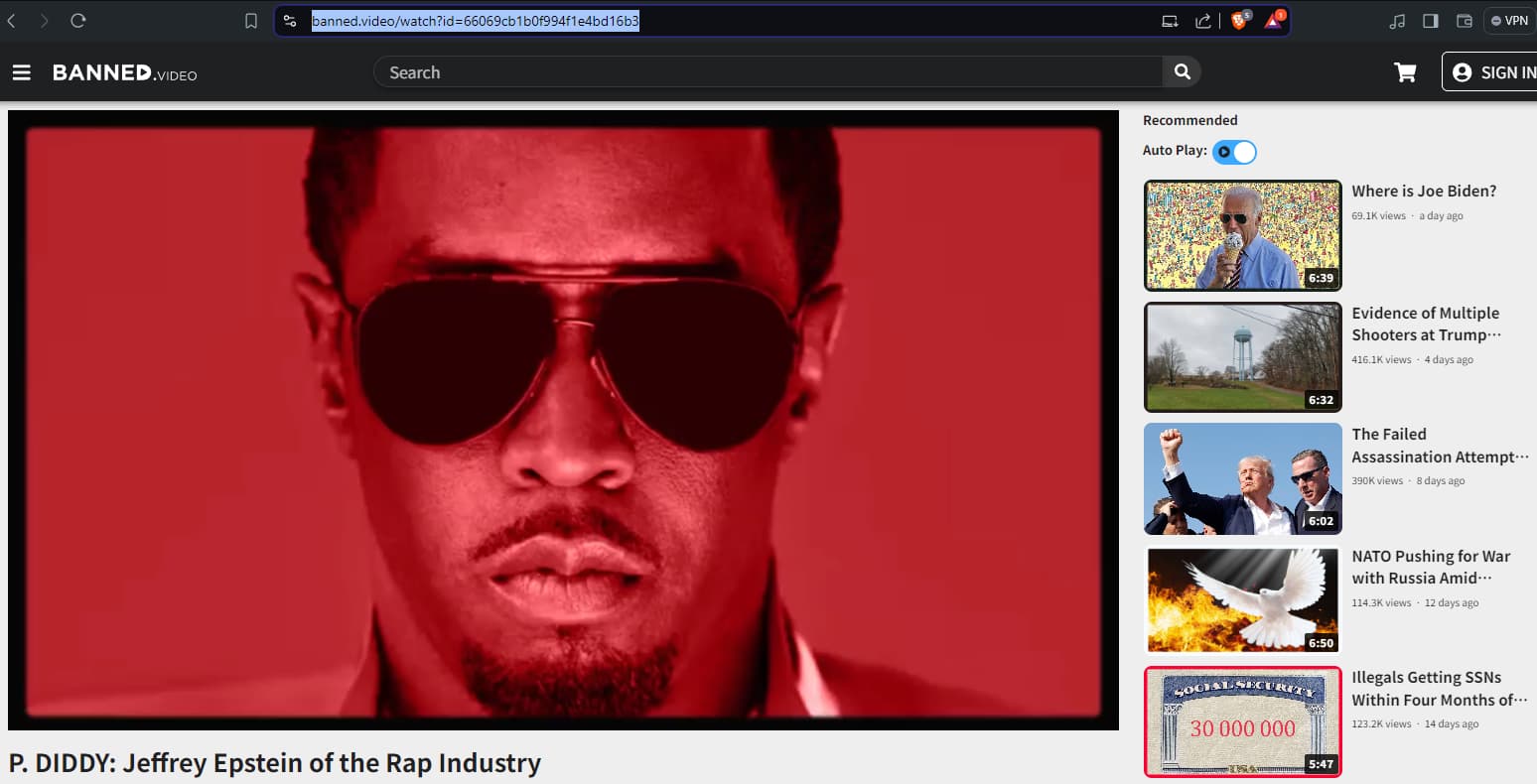The width and height of the screenshot is (1537, 784).
Task: Open site settings icon in address bar
Action: 290,21
